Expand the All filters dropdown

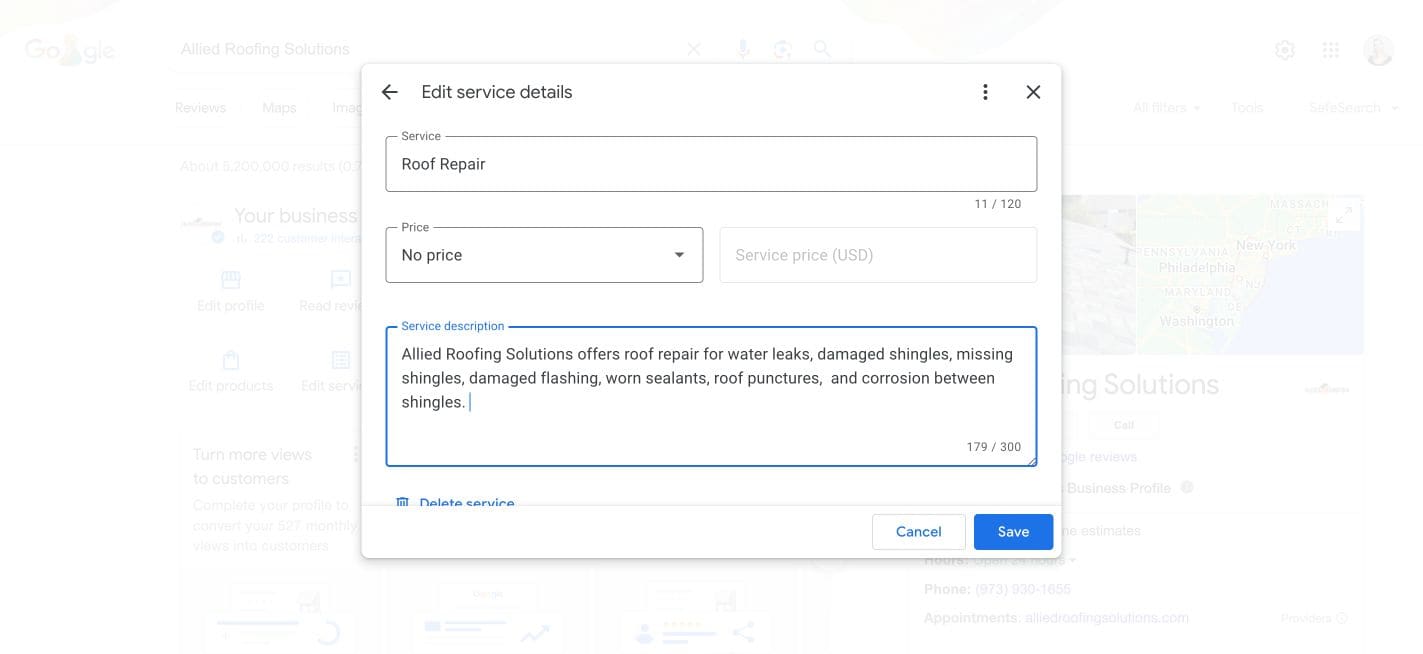[x=1166, y=108]
